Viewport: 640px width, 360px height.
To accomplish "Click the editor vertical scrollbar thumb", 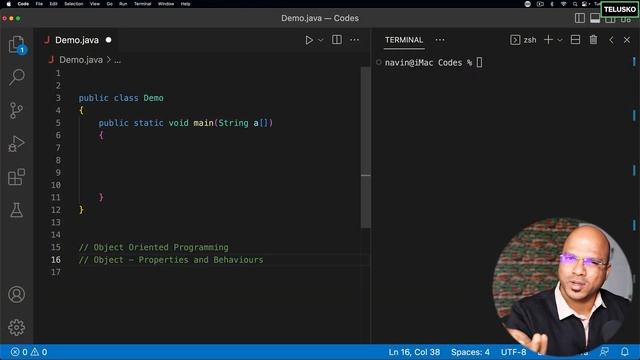I will [366, 147].
